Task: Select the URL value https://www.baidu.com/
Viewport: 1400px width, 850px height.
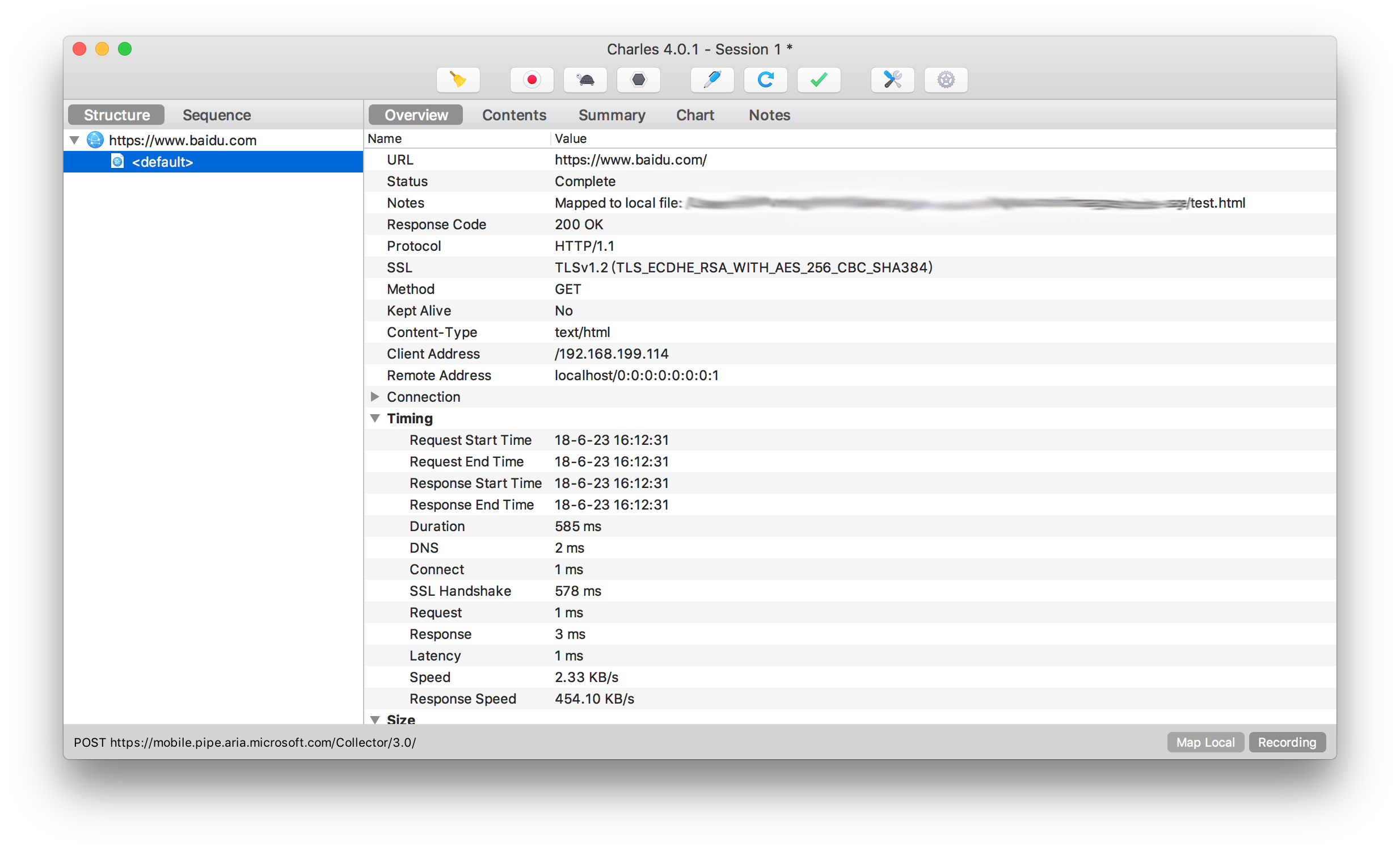Action: pyautogui.click(x=631, y=159)
